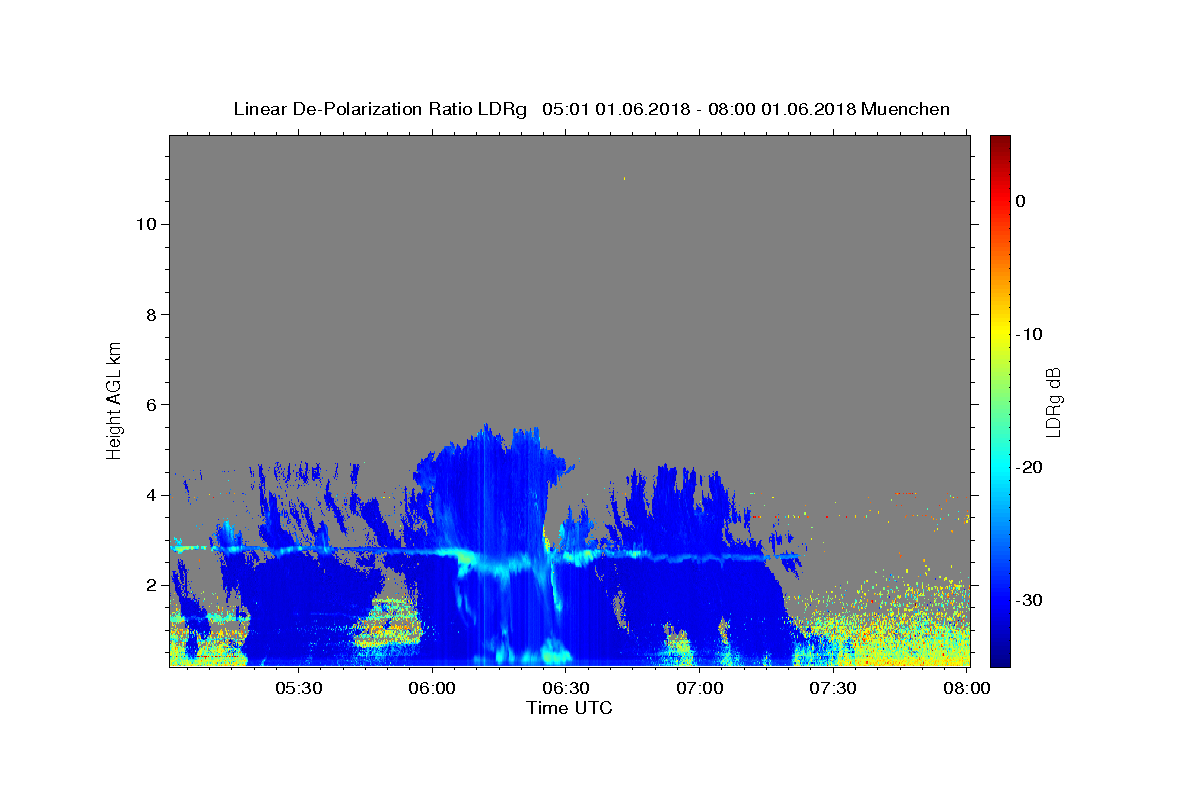Click the height tick label 6
Viewport: 1200px width, 800px height.
tap(149, 405)
